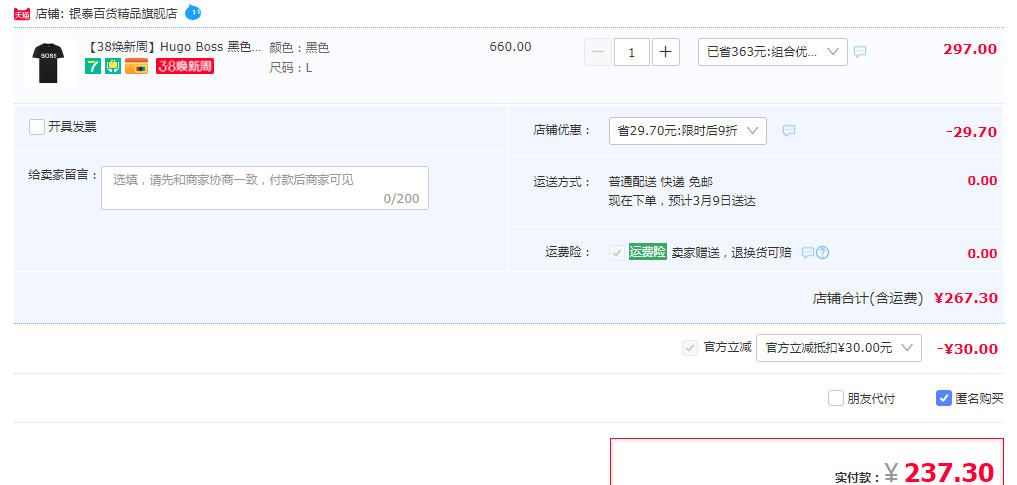Click the 普通配送 快递 免邮 shipping text
The width and height of the screenshot is (1017, 485).
660,182
